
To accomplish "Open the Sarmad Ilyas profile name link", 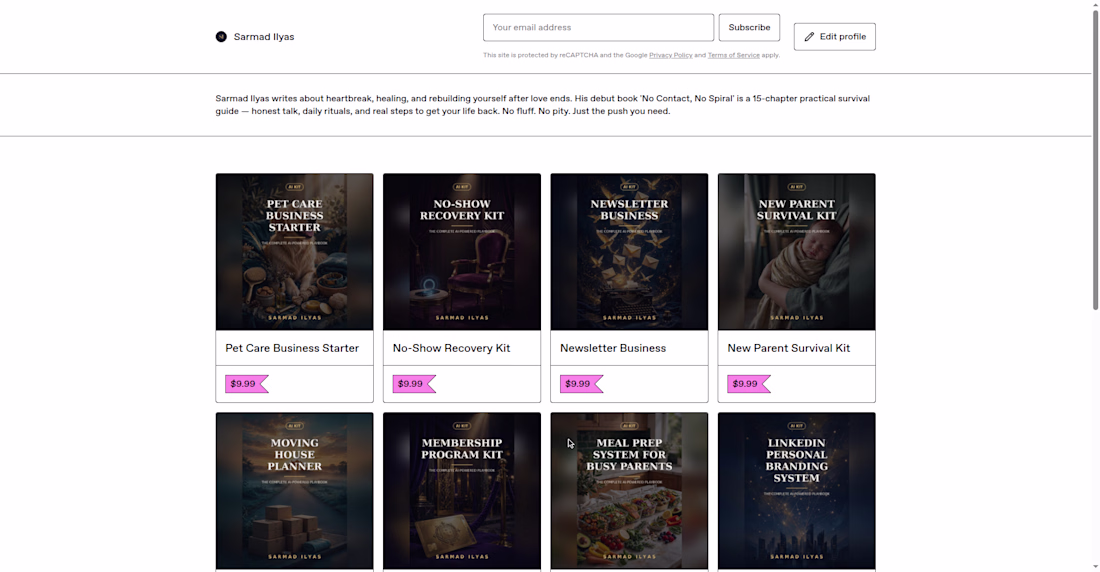I will 264,36.
